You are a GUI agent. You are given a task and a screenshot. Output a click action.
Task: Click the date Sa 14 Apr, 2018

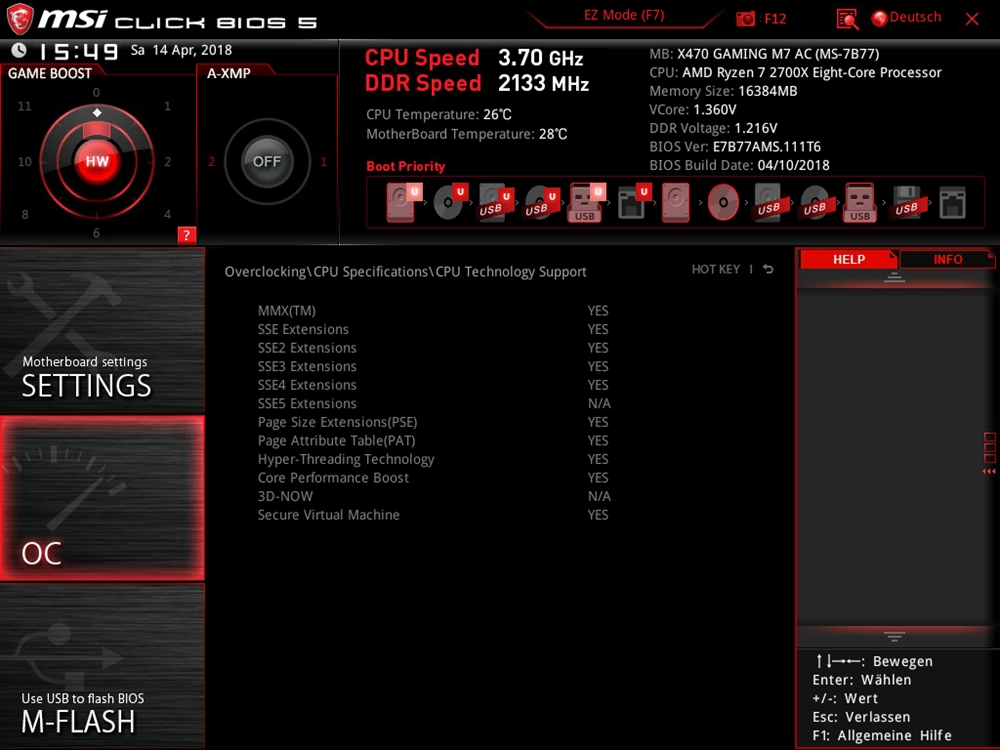point(181,50)
